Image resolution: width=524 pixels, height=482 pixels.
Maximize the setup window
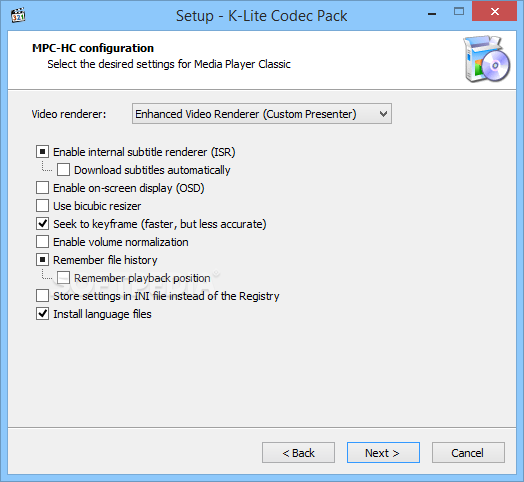pyautogui.click(x=459, y=12)
